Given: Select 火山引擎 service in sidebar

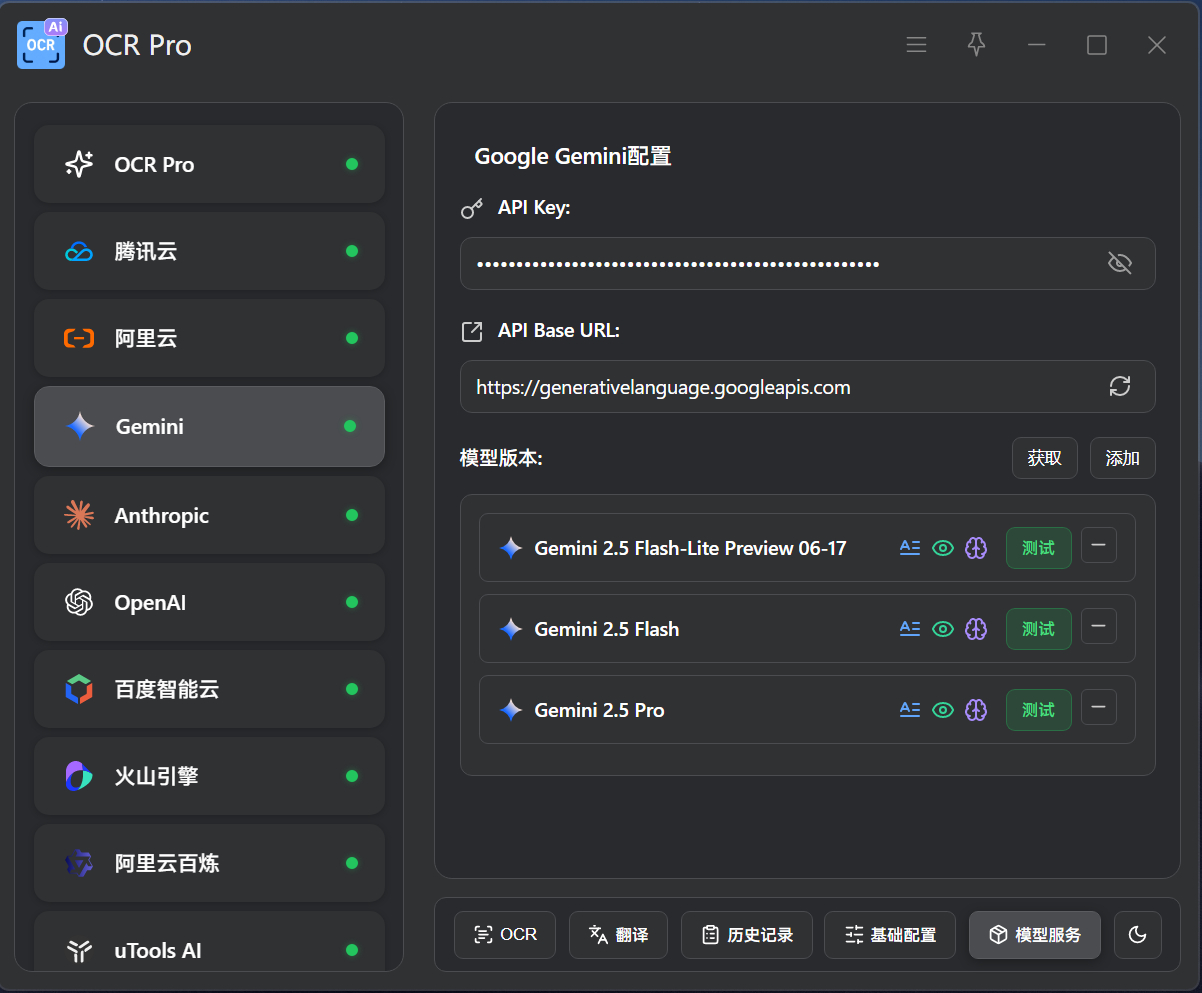Looking at the screenshot, I should pyautogui.click(x=210, y=776).
